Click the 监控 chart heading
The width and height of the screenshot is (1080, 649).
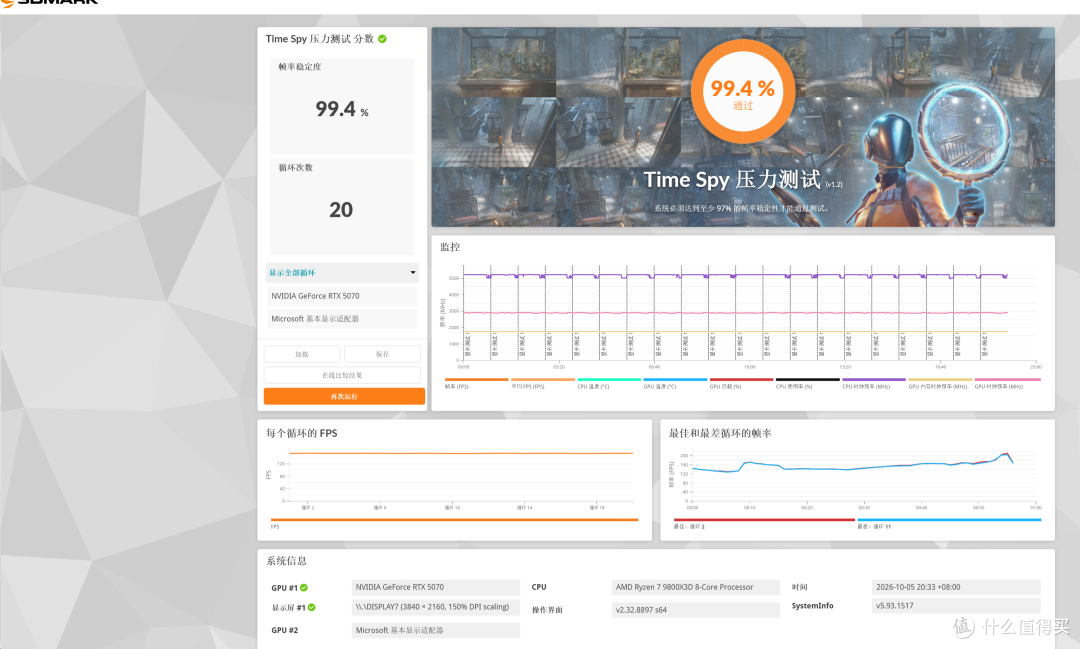click(450, 247)
